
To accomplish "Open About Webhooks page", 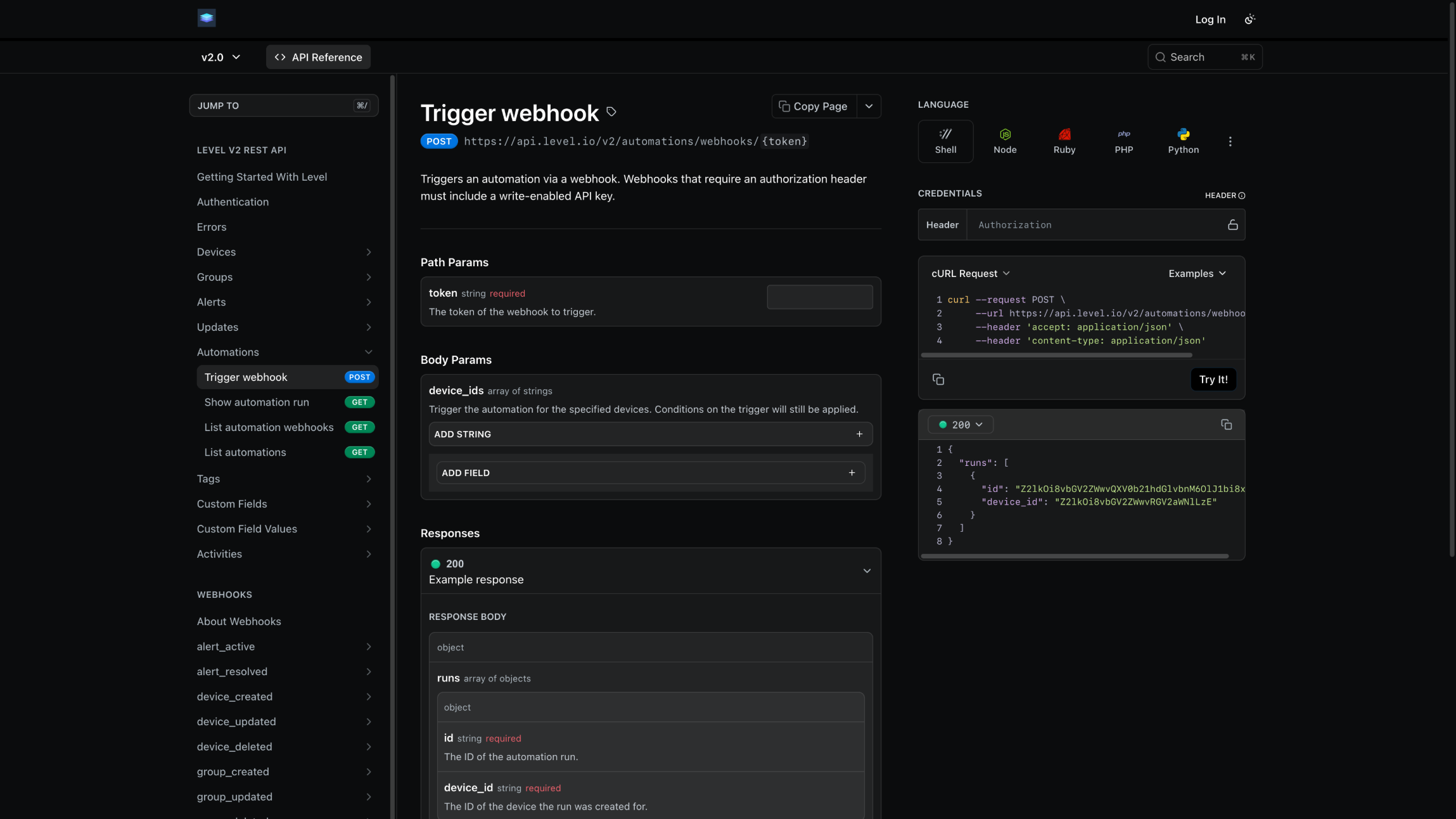I will coord(239,621).
